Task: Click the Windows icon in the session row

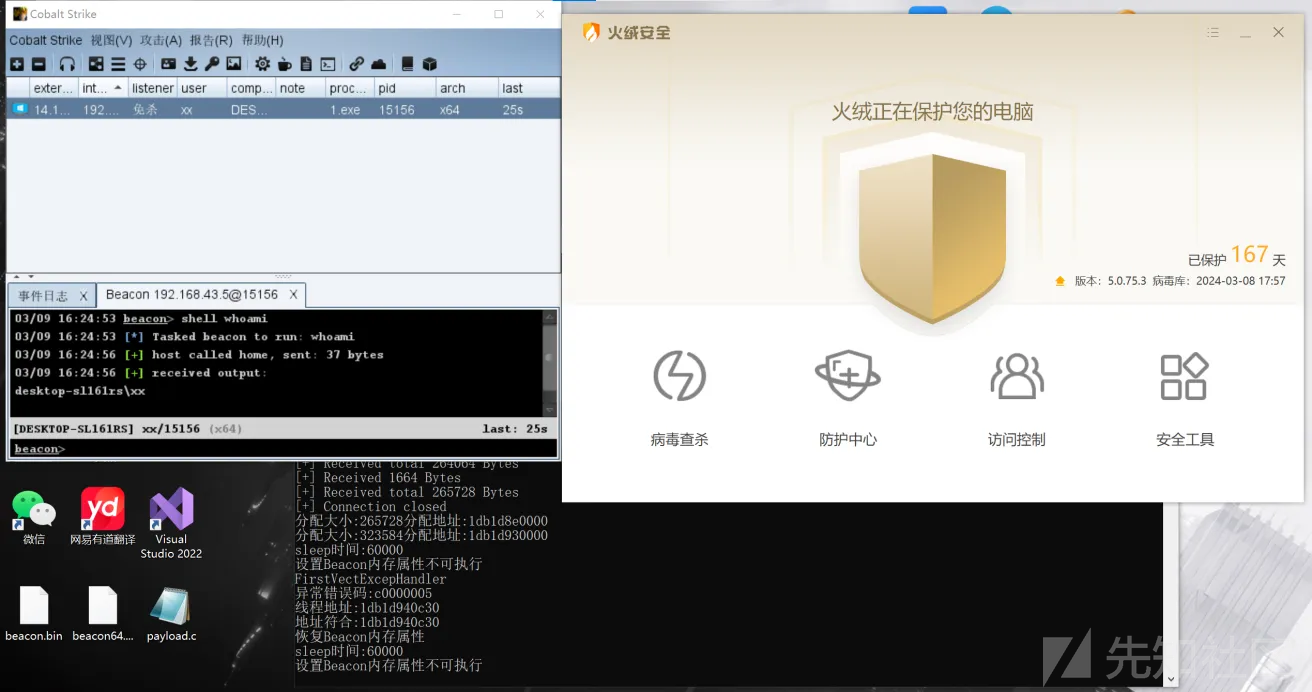Action: coord(19,109)
